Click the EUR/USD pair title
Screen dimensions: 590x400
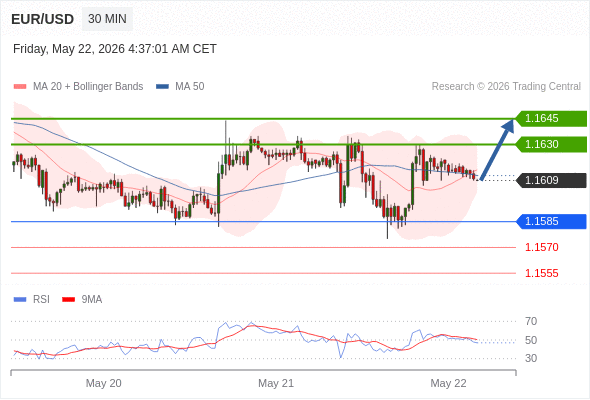tap(42, 19)
